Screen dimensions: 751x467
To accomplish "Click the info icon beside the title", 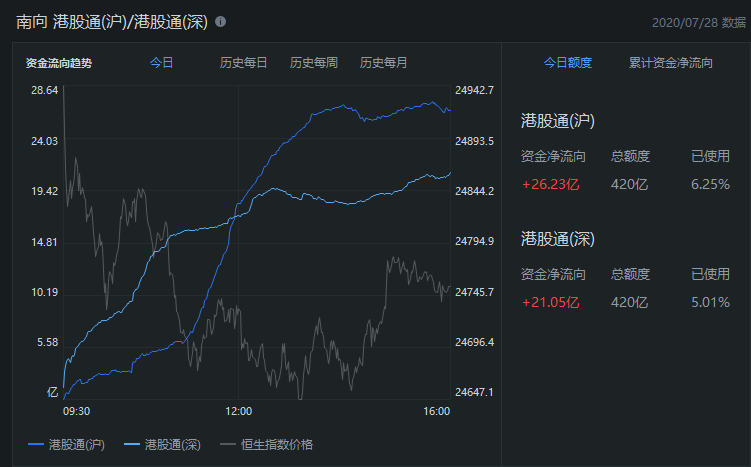I will [220, 22].
